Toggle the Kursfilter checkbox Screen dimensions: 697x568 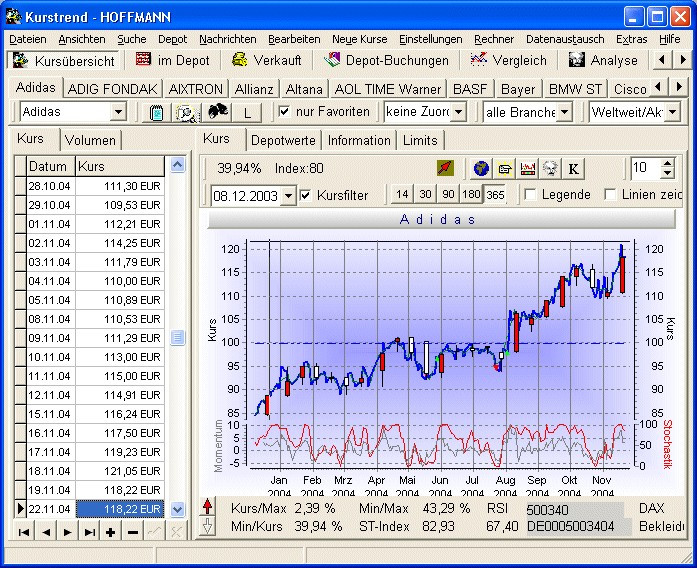(305, 195)
